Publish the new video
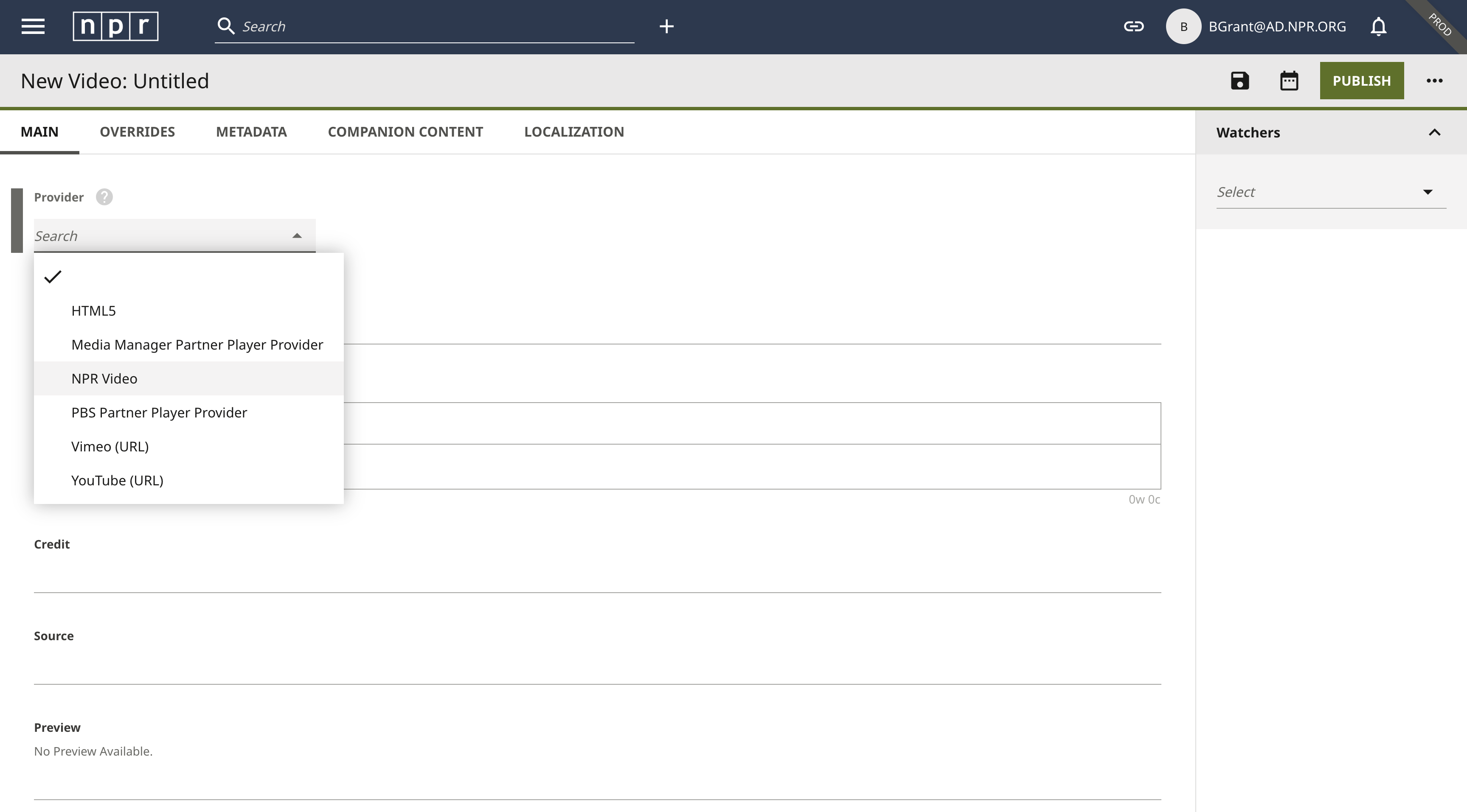 [1362, 80]
